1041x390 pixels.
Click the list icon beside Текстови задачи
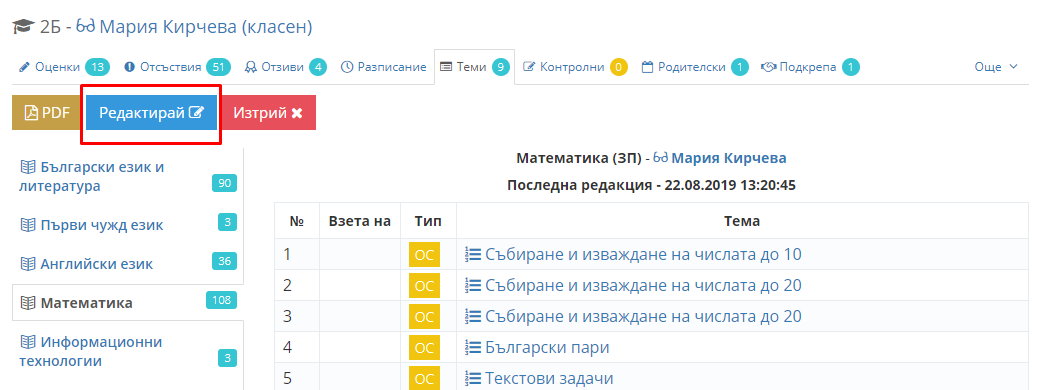tap(472, 379)
